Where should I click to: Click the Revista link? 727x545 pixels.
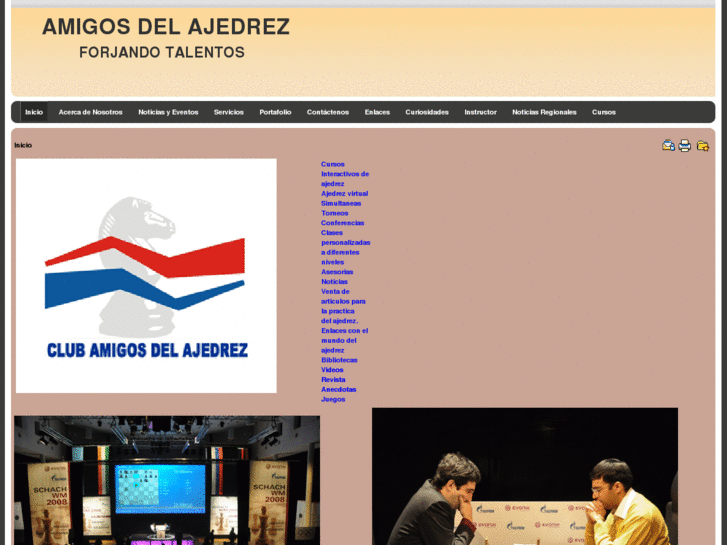pos(333,379)
